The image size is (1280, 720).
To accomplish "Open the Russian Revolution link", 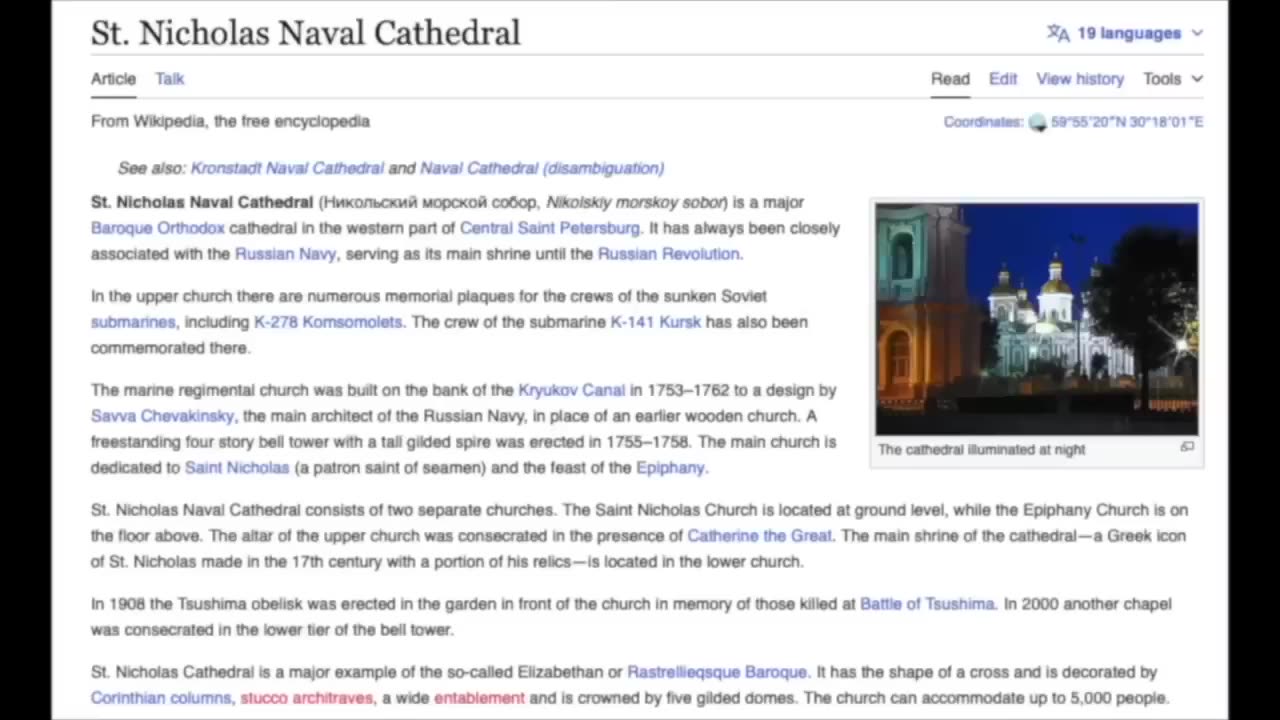I will 669,254.
